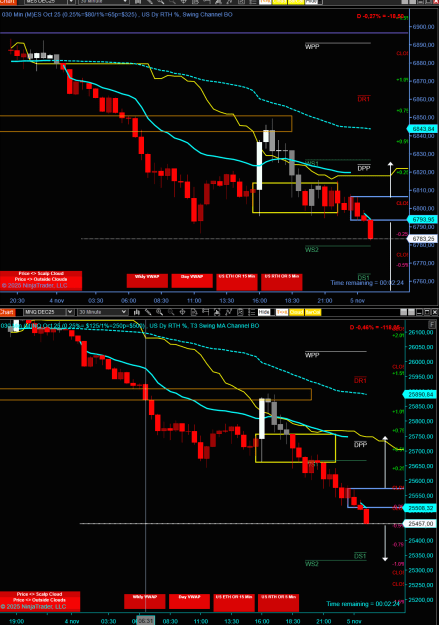Click DR1 label on MES chart
Viewport: 439px width, 625px height.
click(363, 99)
